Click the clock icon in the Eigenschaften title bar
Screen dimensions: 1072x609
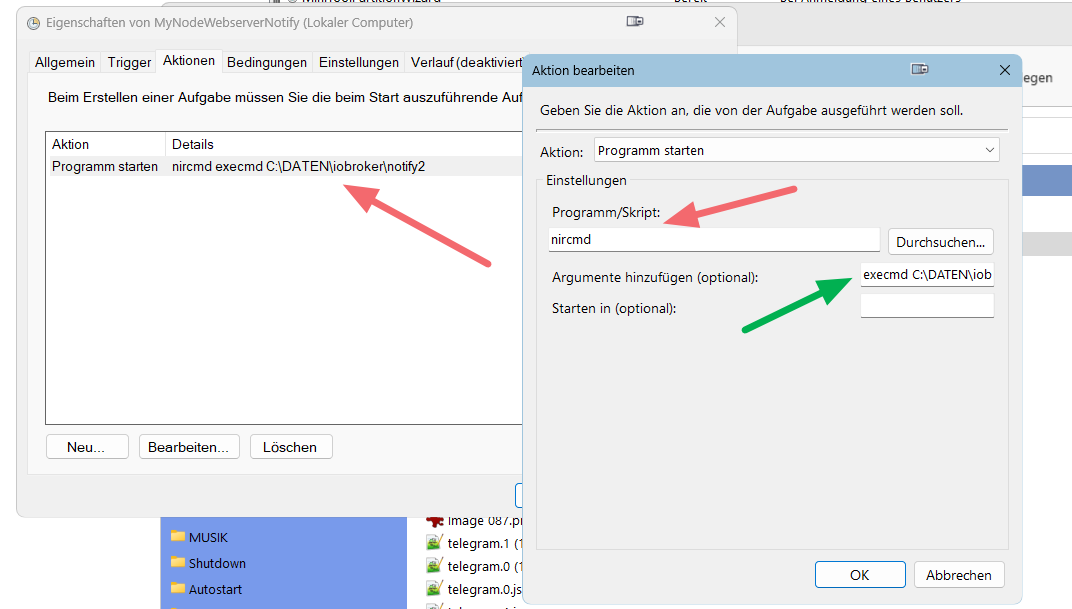(x=33, y=23)
